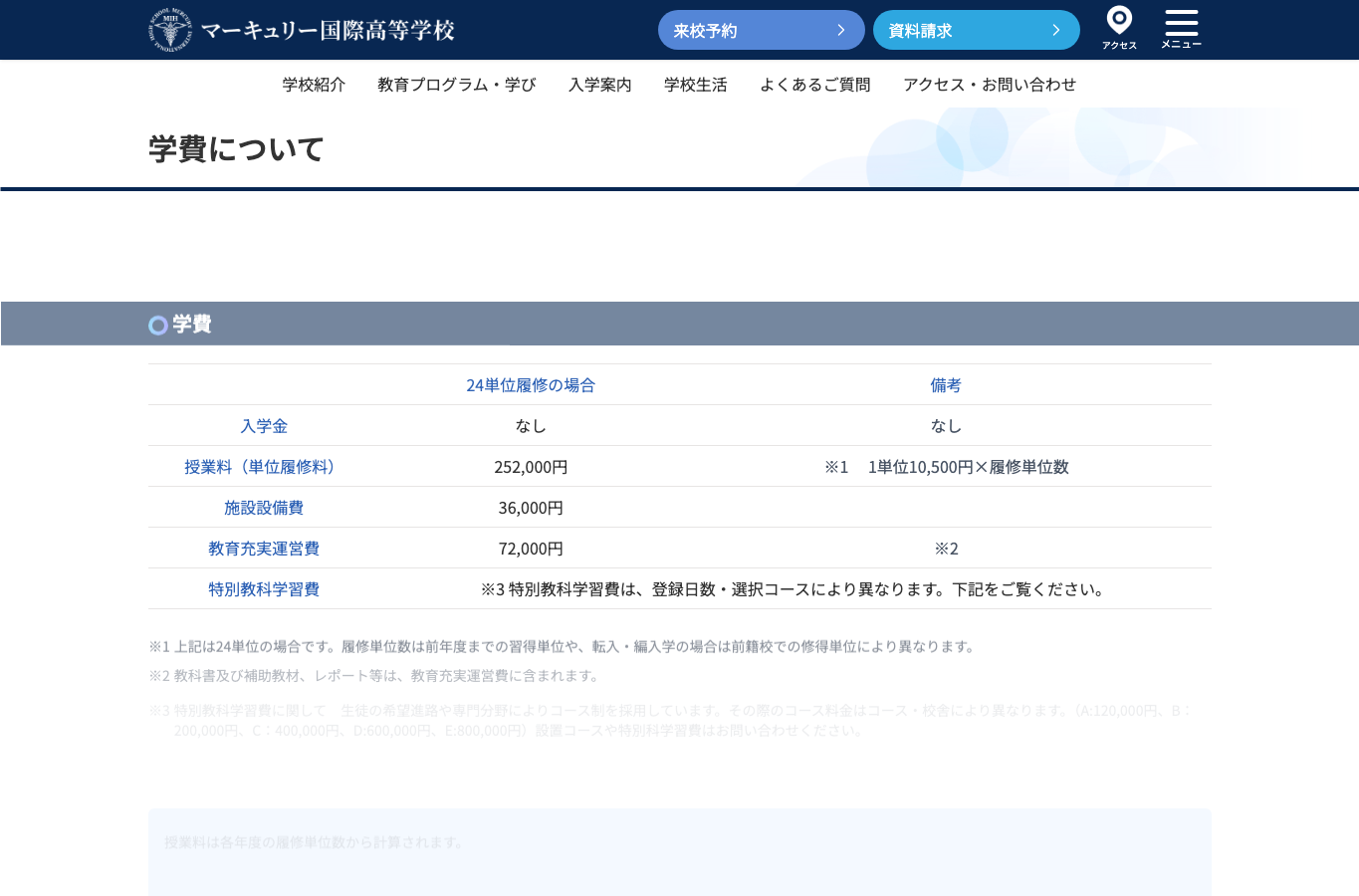The height and width of the screenshot is (896, 1359).
Task: Open the メニュー hamburger icon
Action: click(1181, 29)
